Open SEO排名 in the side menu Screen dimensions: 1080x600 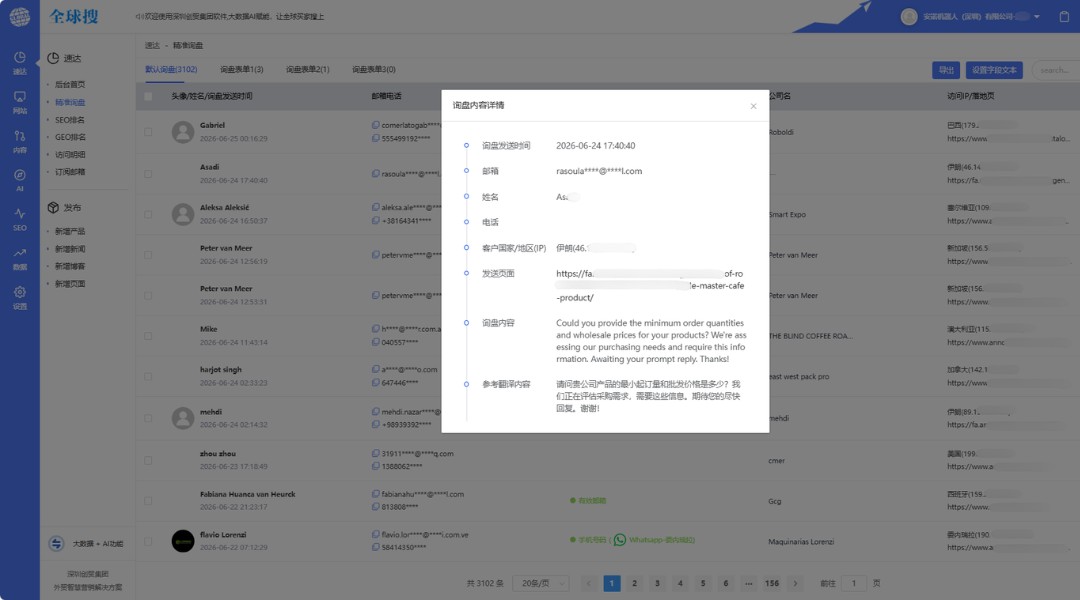coord(70,120)
